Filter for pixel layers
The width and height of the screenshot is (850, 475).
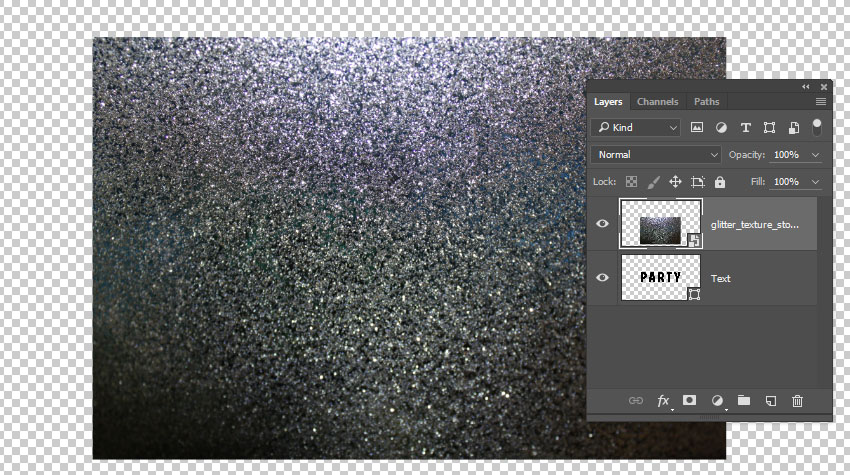pos(697,128)
